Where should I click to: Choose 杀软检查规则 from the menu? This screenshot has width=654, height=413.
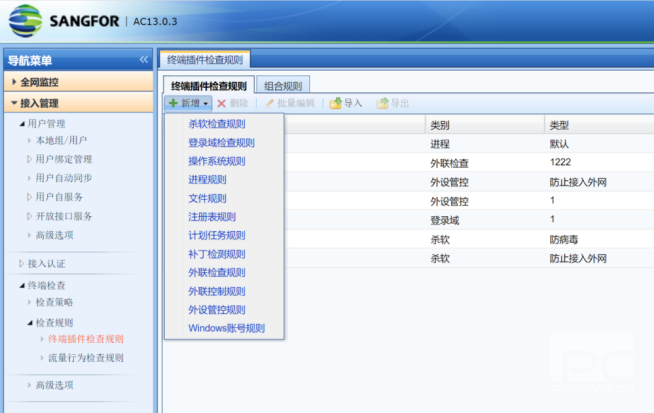(216, 124)
